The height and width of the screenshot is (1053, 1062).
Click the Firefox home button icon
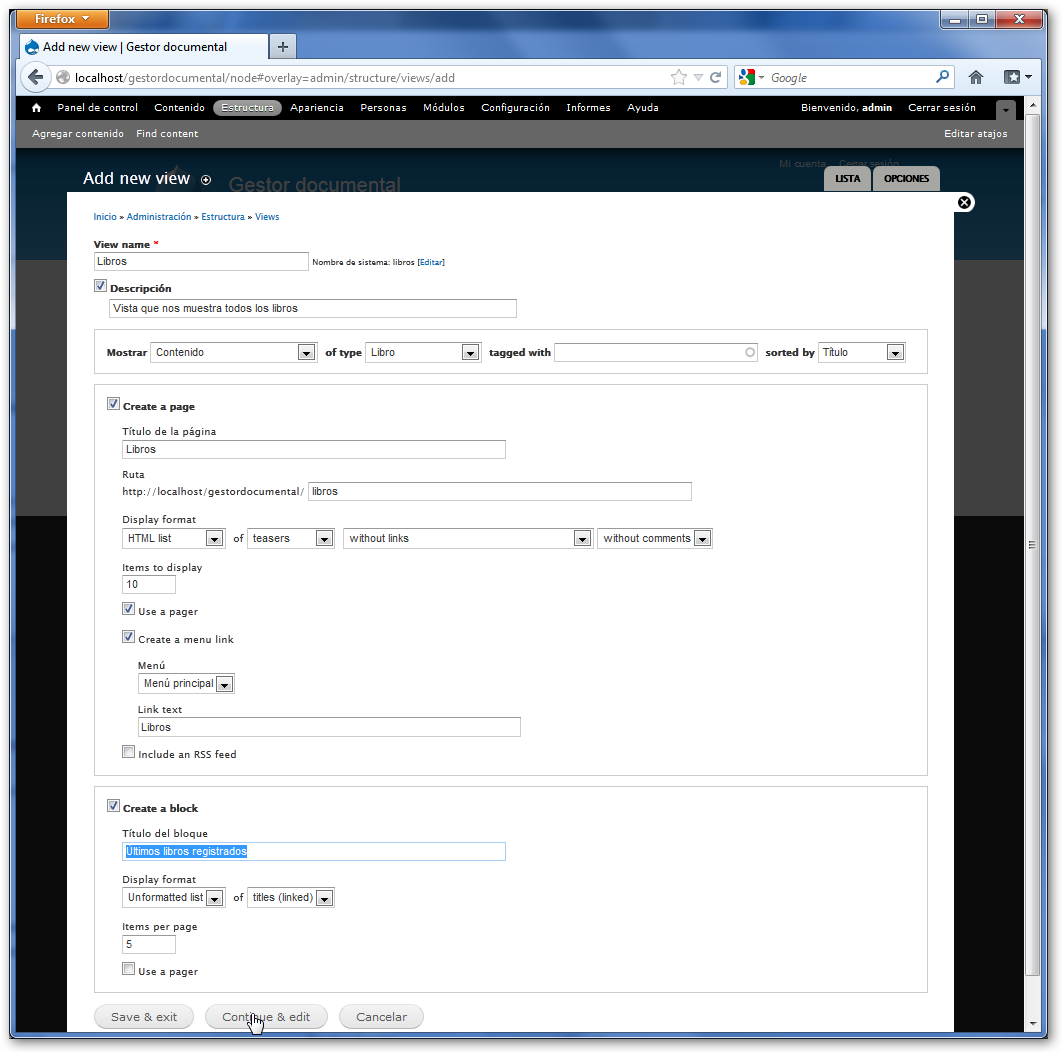[x=976, y=77]
